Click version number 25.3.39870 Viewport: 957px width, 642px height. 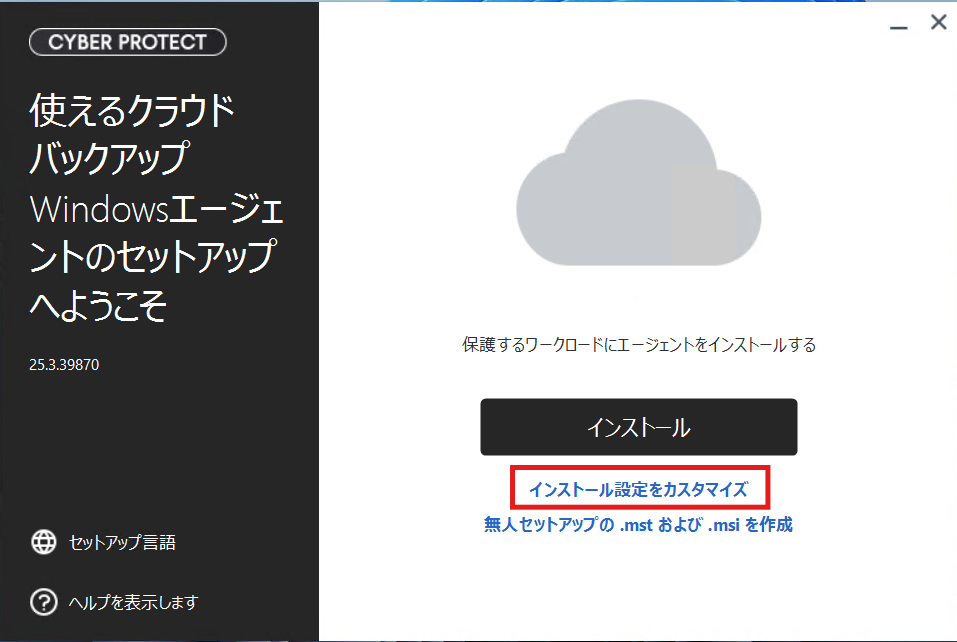(x=64, y=364)
